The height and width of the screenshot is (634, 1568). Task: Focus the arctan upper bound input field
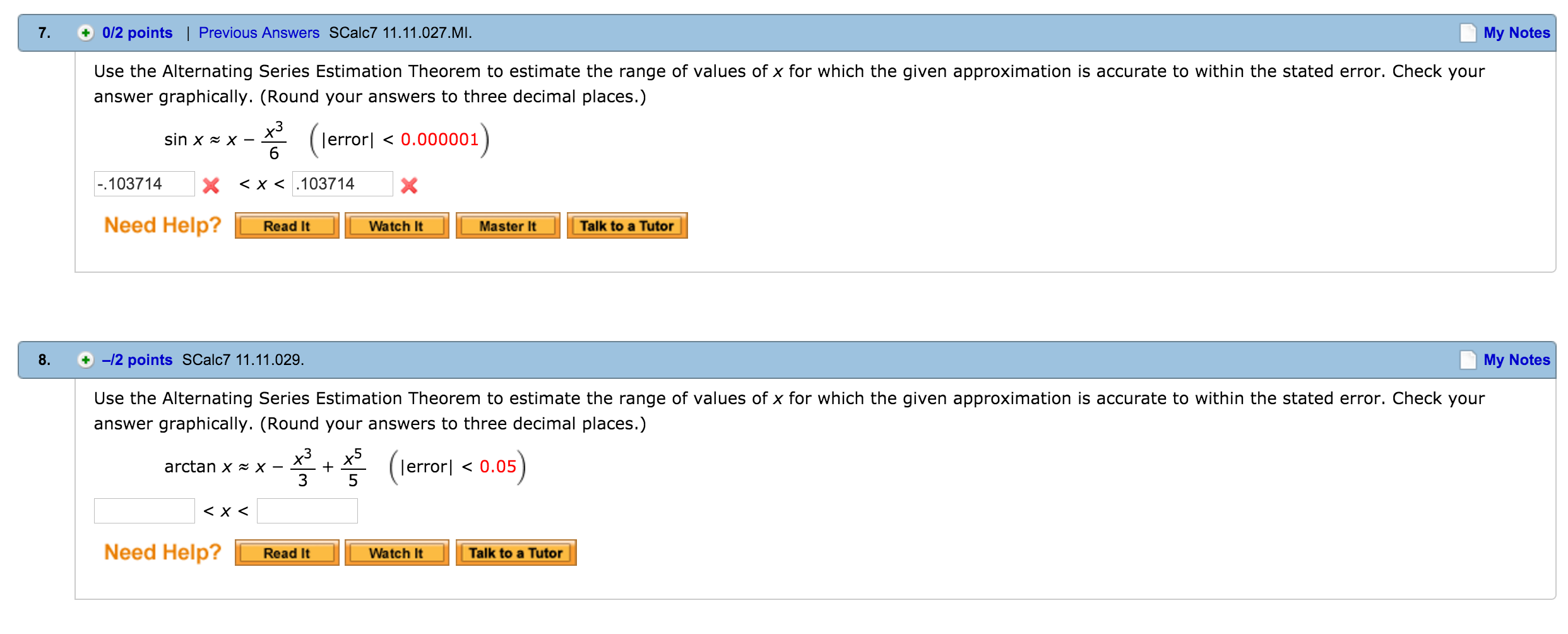click(307, 511)
